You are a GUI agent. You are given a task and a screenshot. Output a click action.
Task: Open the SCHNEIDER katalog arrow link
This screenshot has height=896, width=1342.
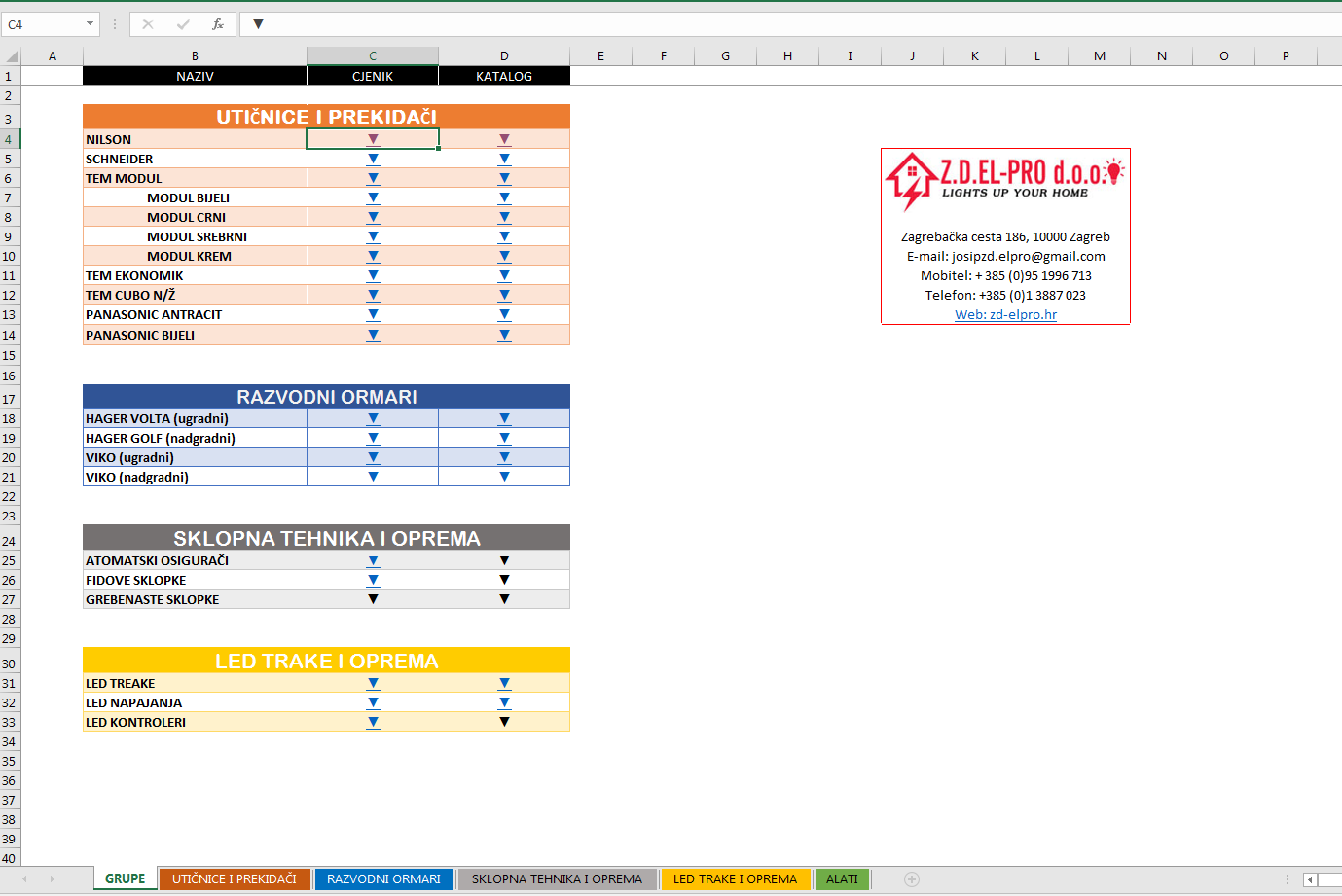504,159
